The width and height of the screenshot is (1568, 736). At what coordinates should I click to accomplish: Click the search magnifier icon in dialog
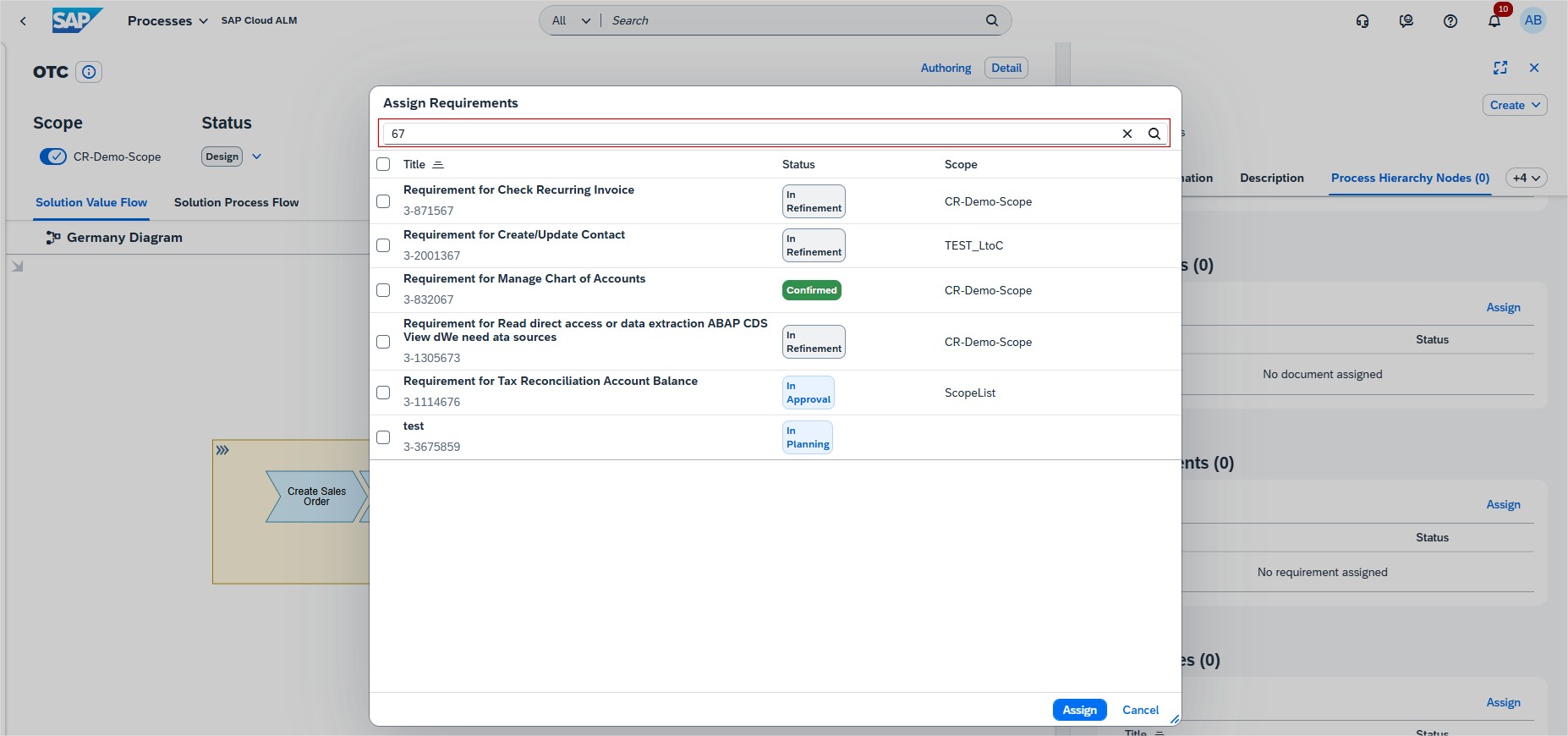pos(1154,134)
